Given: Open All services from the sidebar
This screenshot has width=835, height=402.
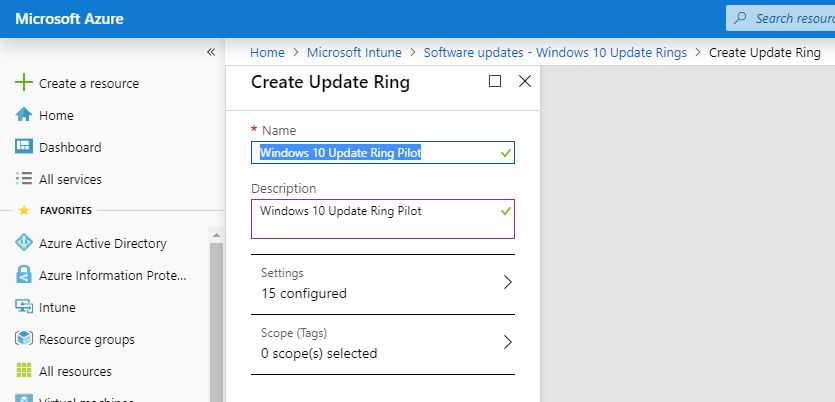Looking at the screenshot, I should point(70,179).
